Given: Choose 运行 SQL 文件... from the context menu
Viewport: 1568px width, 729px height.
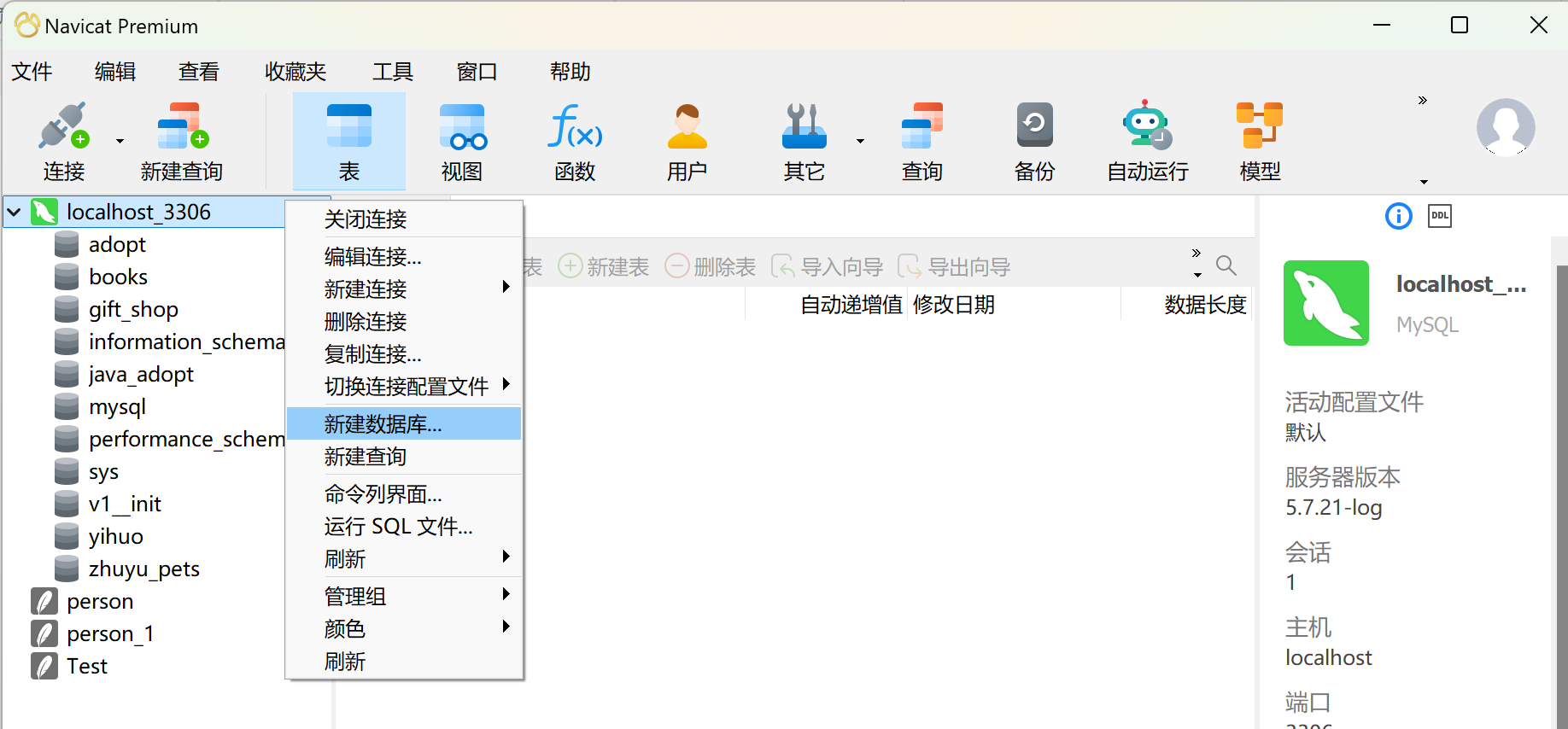Looking at the screenshot, I should (404, 527).
